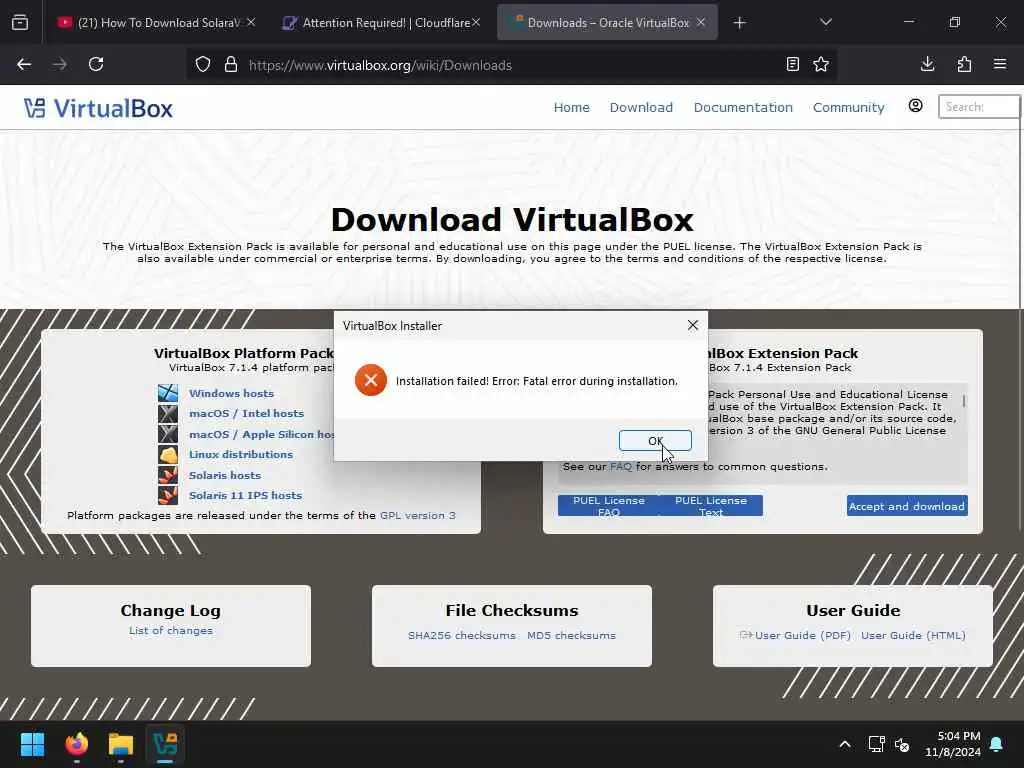The image size is (1024, 768).
Task: Open the Solaris 11 IPS hosts link
Action: click(x=246, y=496)
